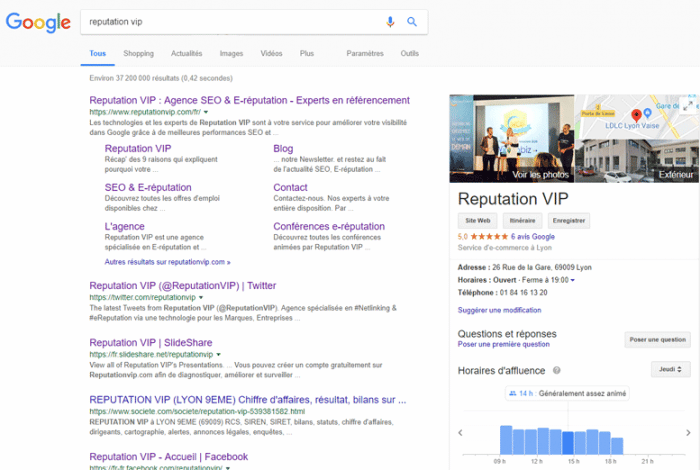Viewport: 700px width, 470px height.
Task: Click the Enregistrer button
Action: (569, 220)
